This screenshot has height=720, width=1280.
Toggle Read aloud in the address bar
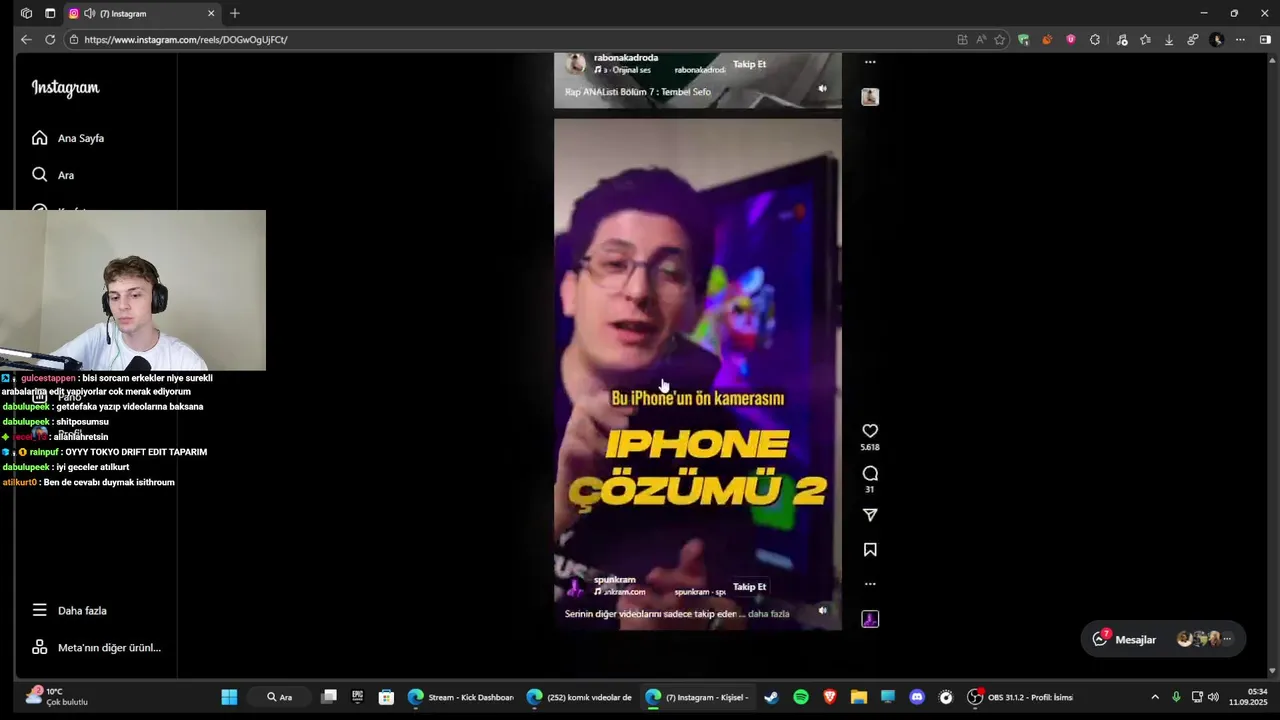click(981, 40)
